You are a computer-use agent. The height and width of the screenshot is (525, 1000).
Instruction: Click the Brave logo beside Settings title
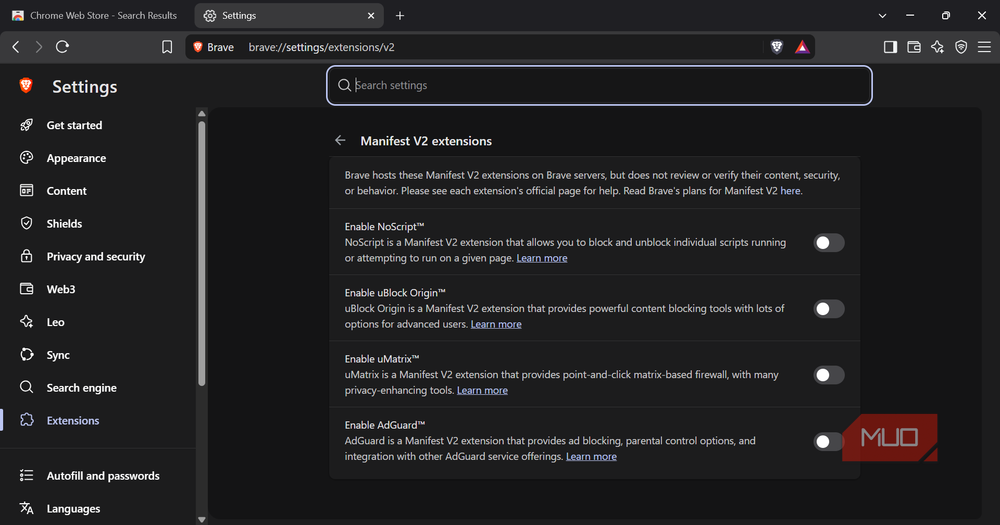pyautogui.click(x=26, y=85)
